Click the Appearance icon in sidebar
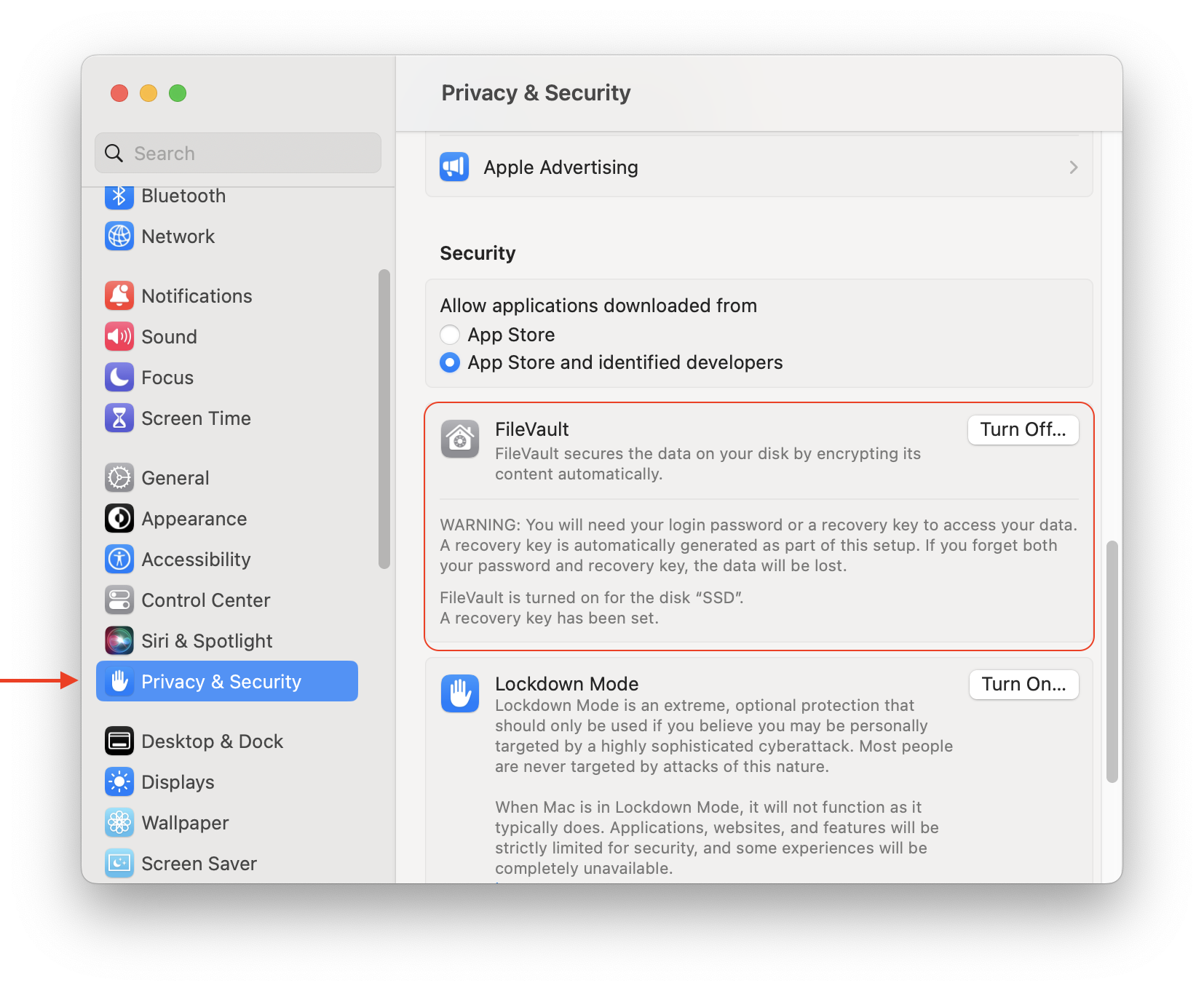The width and height of the screenshot is (1204, 991). coord(119,519)
